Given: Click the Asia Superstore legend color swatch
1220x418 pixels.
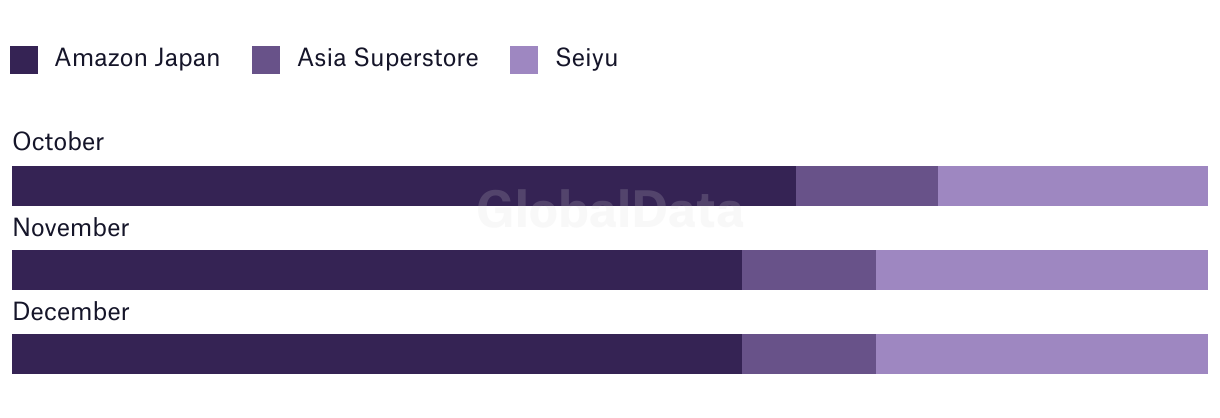Looking at the screenshot, I should coord(266,59).
